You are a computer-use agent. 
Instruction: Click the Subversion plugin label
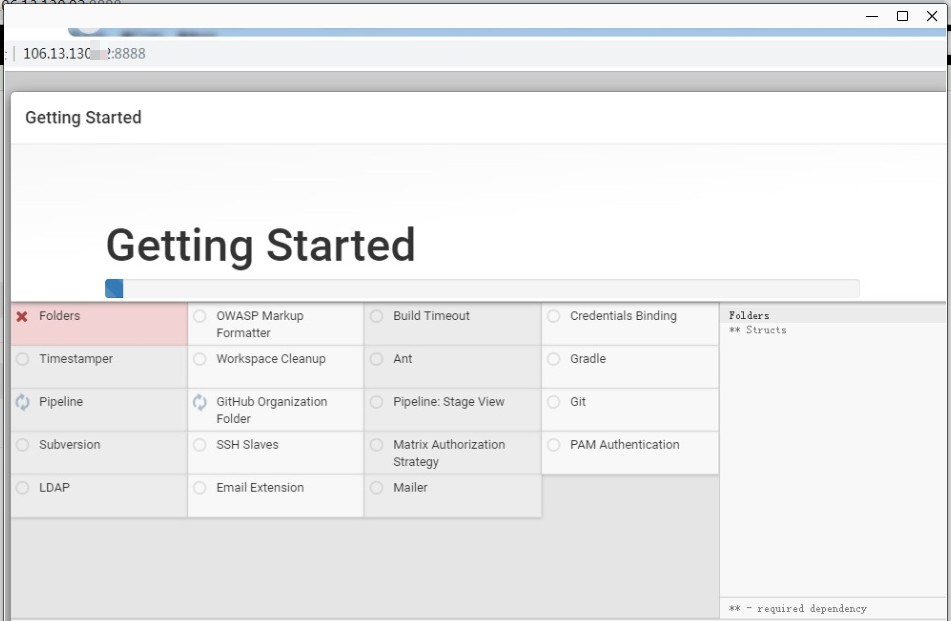click(69, 445)
